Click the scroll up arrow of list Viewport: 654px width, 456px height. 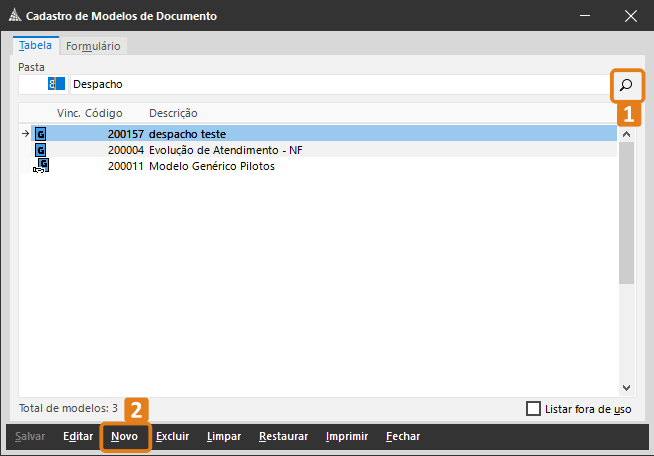tap(626, 134)
